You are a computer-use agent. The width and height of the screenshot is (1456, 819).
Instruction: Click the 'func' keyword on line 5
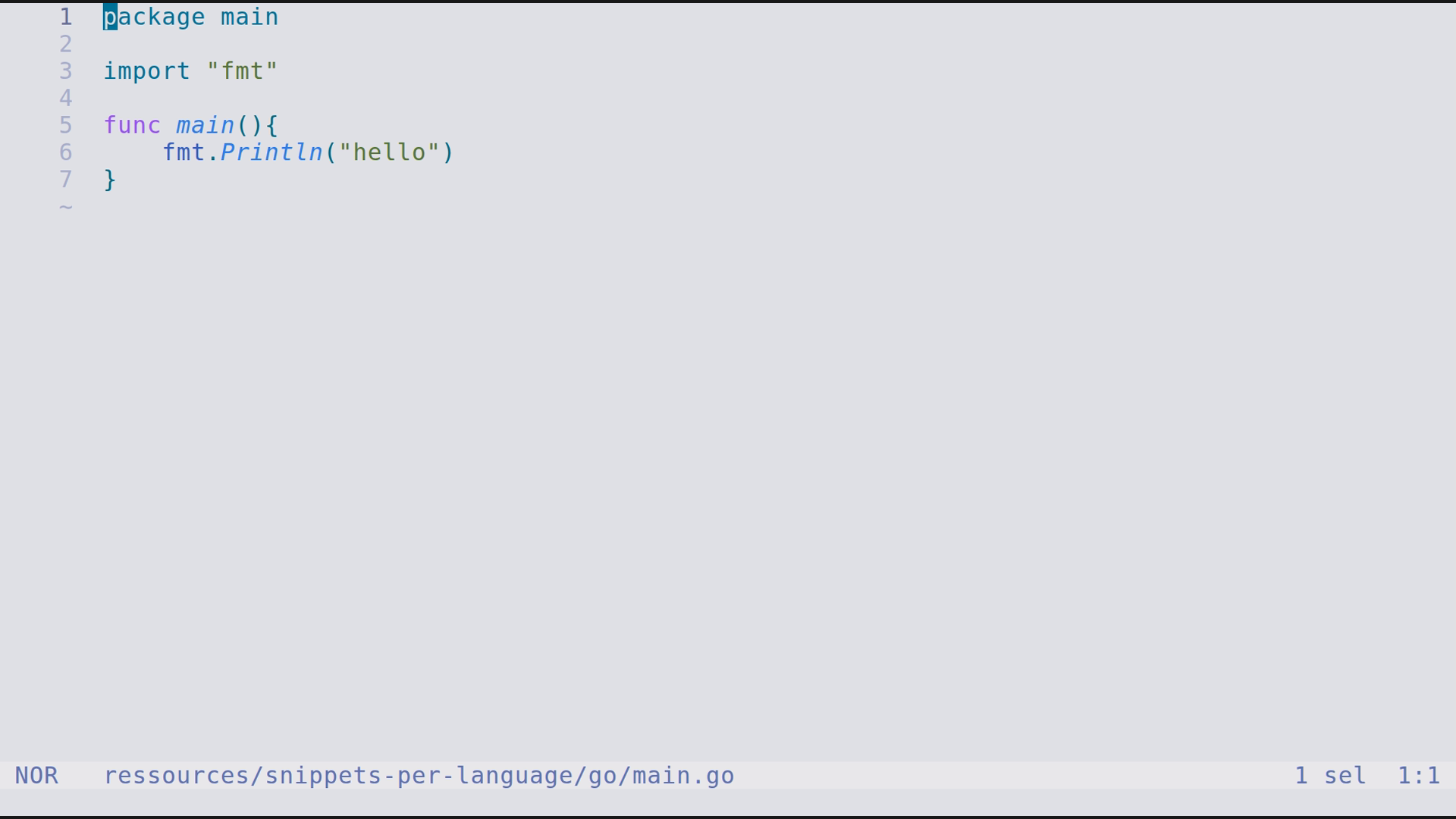point(132,125)
